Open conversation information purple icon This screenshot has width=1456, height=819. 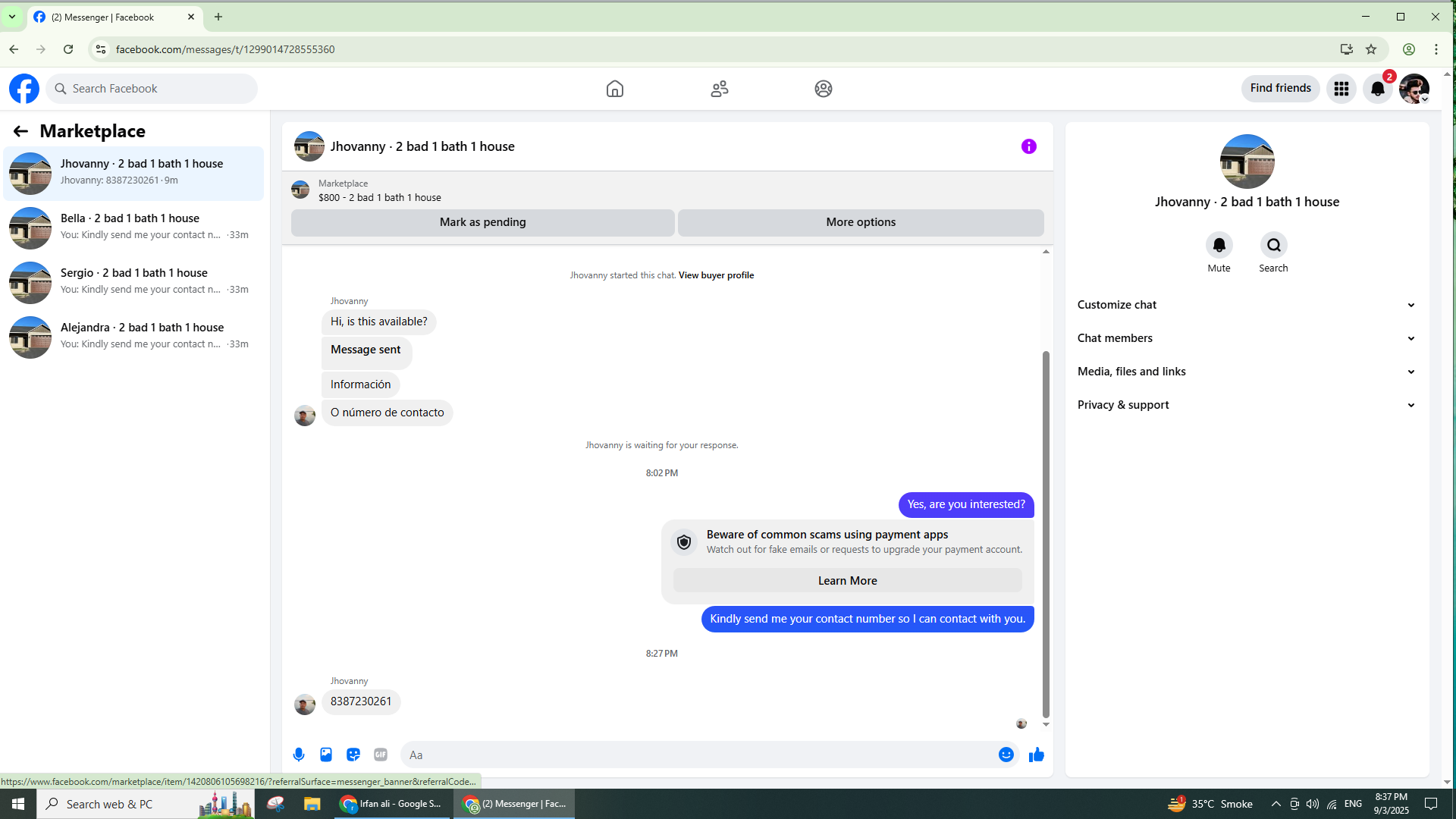pos(1029,146)
